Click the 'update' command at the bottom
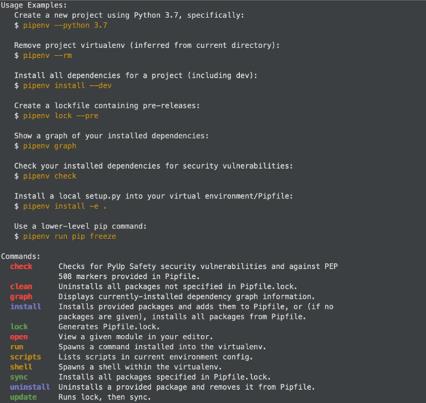Viewport: 426px width, 403px height. point(23,397)
